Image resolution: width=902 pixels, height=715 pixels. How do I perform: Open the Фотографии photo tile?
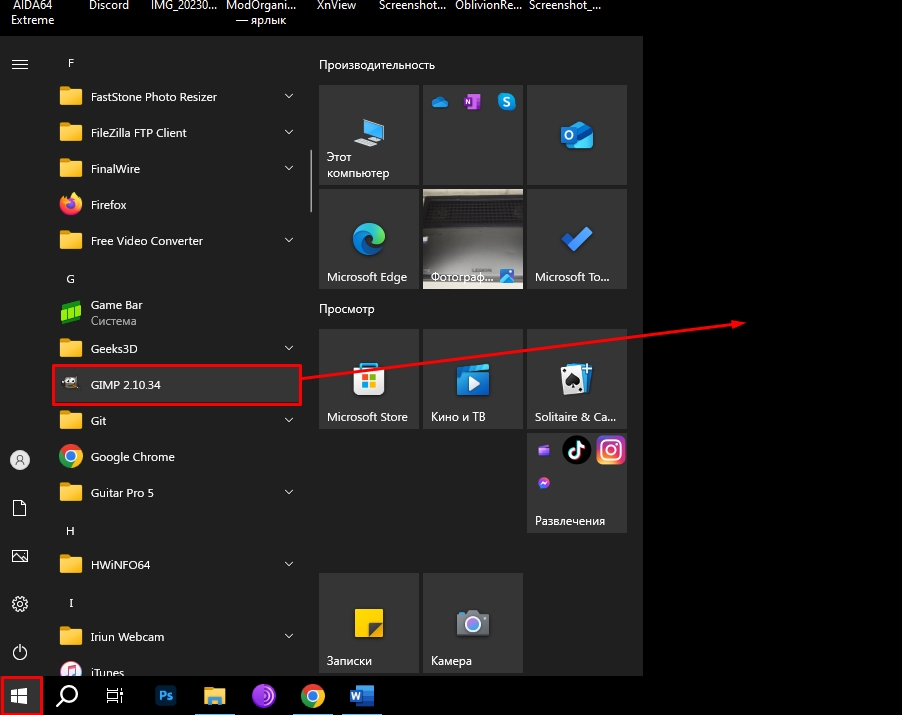(x=473, y=239)
